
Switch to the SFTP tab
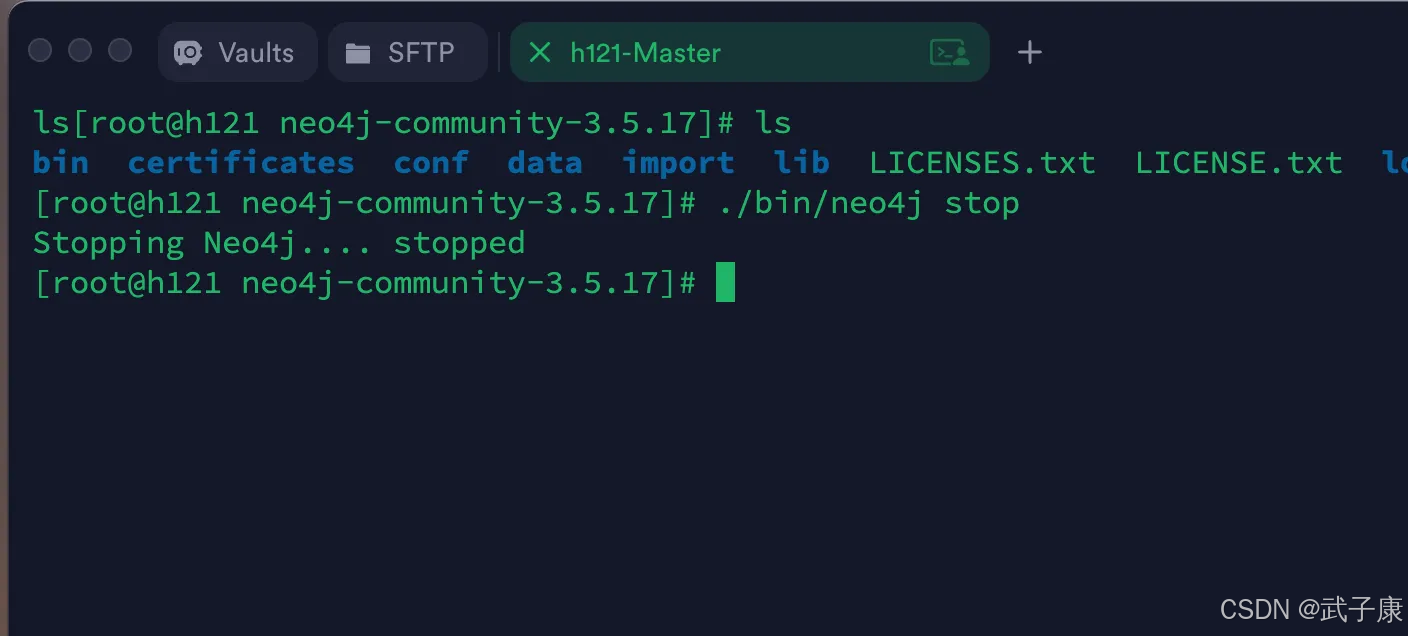pos(407,52)
